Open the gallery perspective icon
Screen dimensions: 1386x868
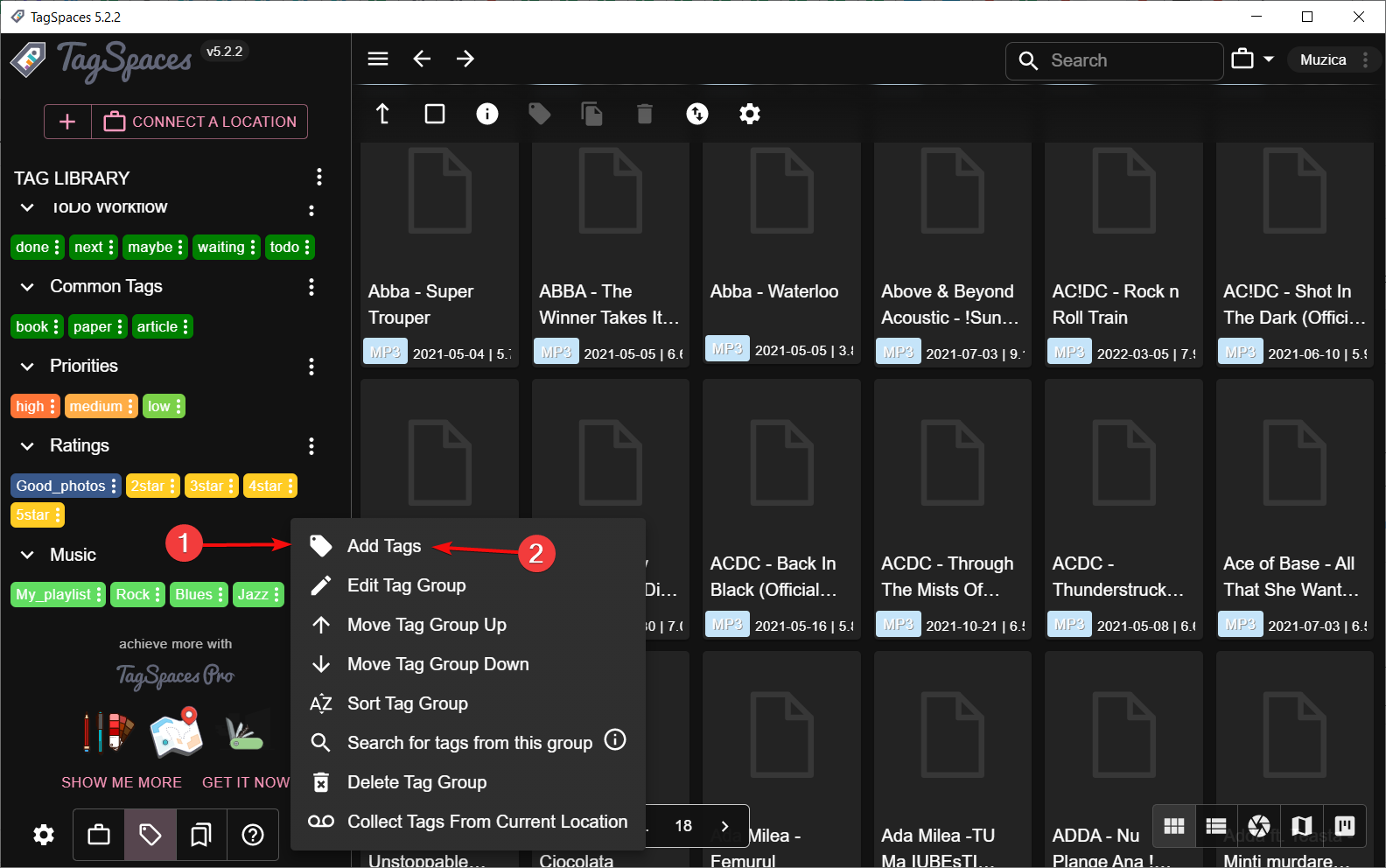coord(1259,826)
